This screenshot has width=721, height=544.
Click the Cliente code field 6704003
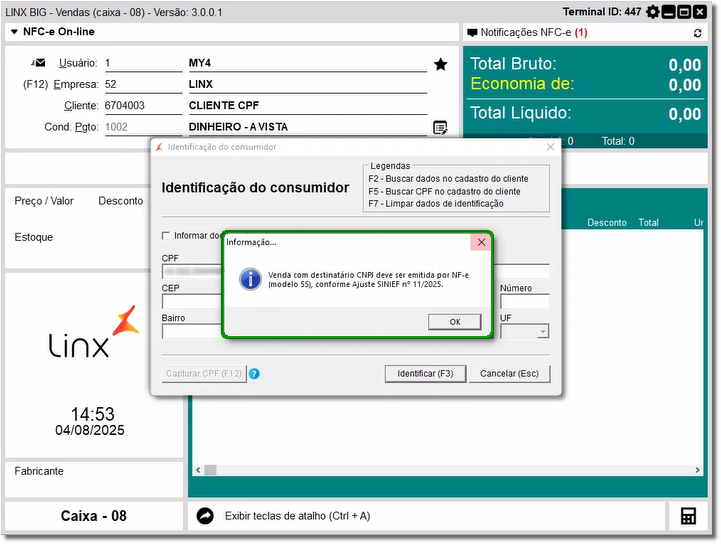143,106
